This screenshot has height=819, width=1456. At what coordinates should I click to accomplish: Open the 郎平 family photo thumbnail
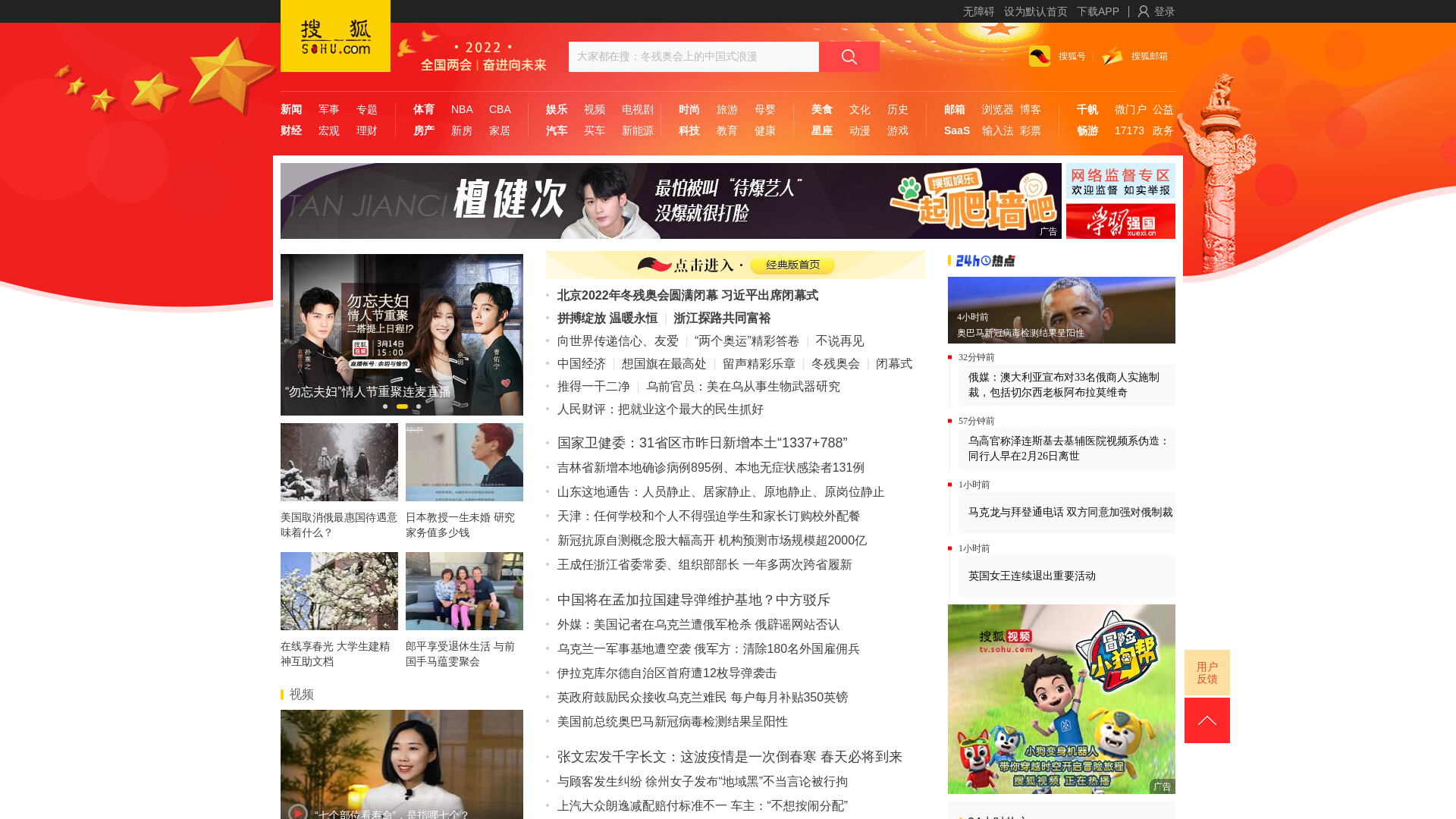point(464,591)
